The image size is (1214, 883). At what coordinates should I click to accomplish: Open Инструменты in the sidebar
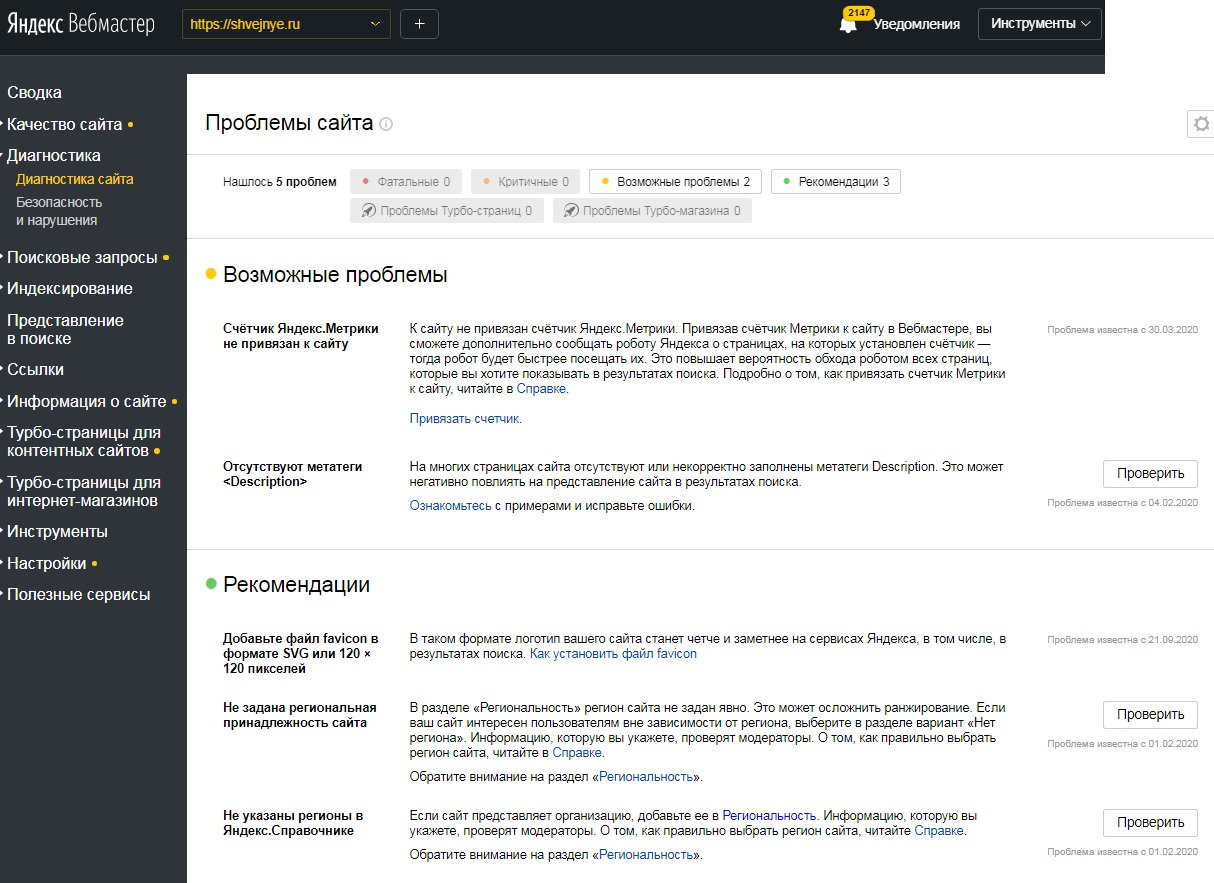click(57, 532)
